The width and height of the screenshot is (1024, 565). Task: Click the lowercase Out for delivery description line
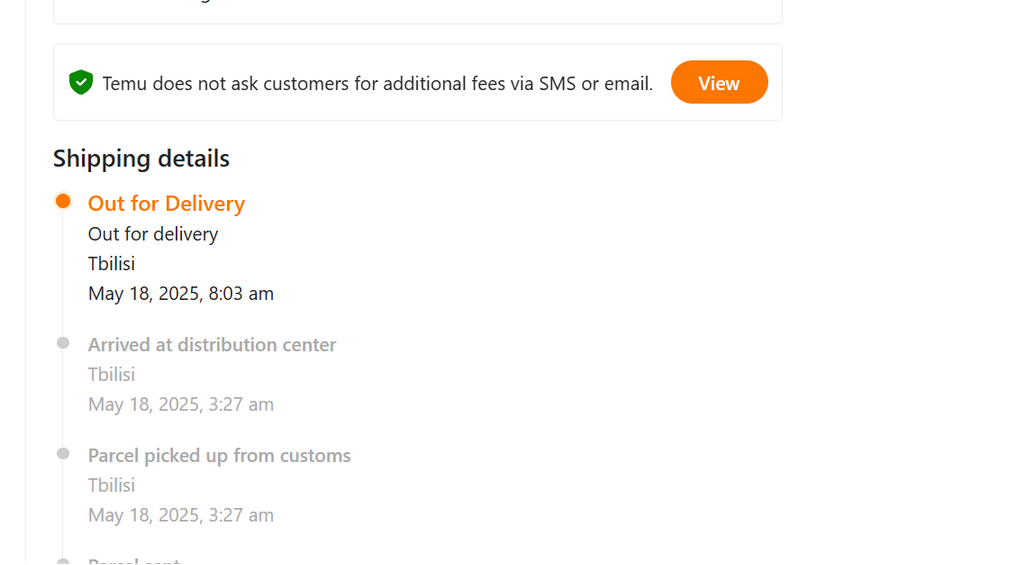point(153,234)
